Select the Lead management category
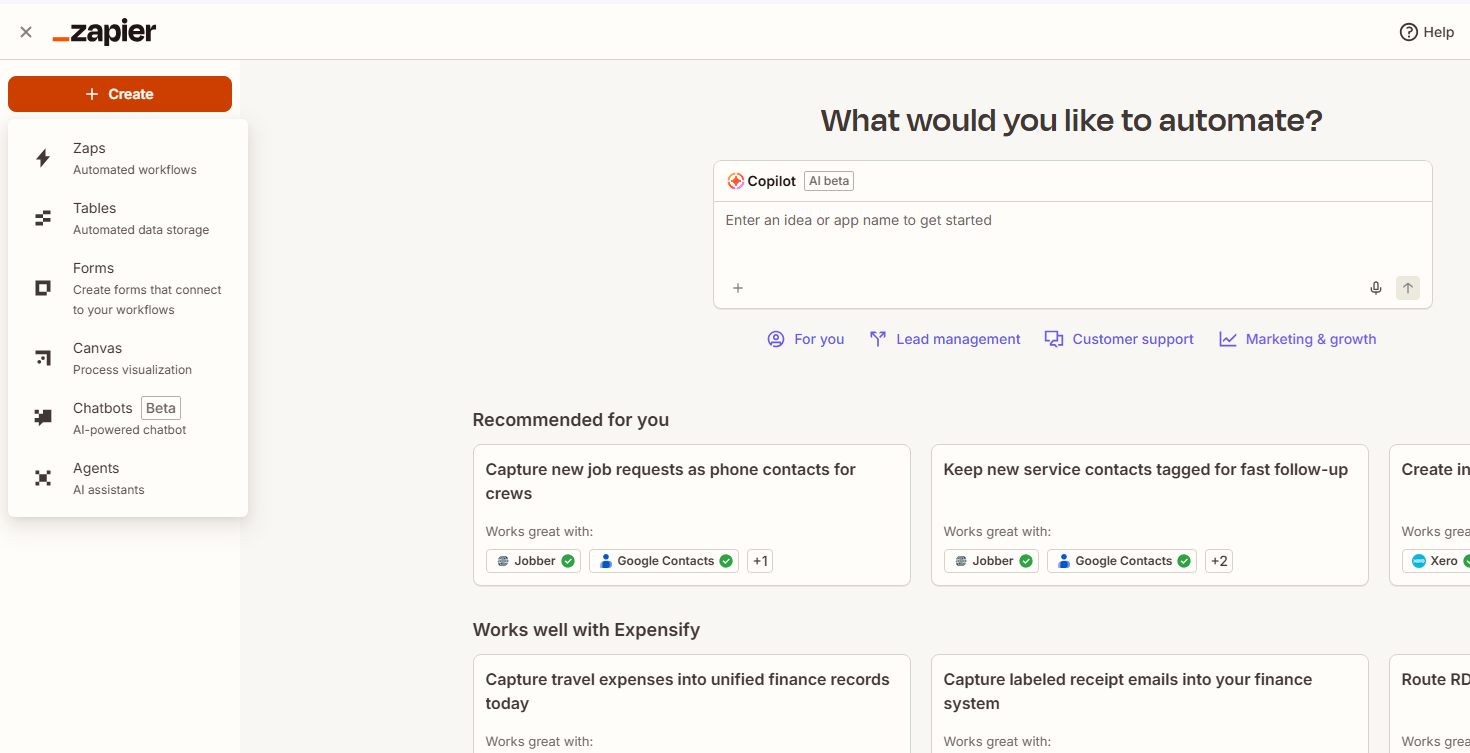The image size is (1470, 753). pos(945,339)
